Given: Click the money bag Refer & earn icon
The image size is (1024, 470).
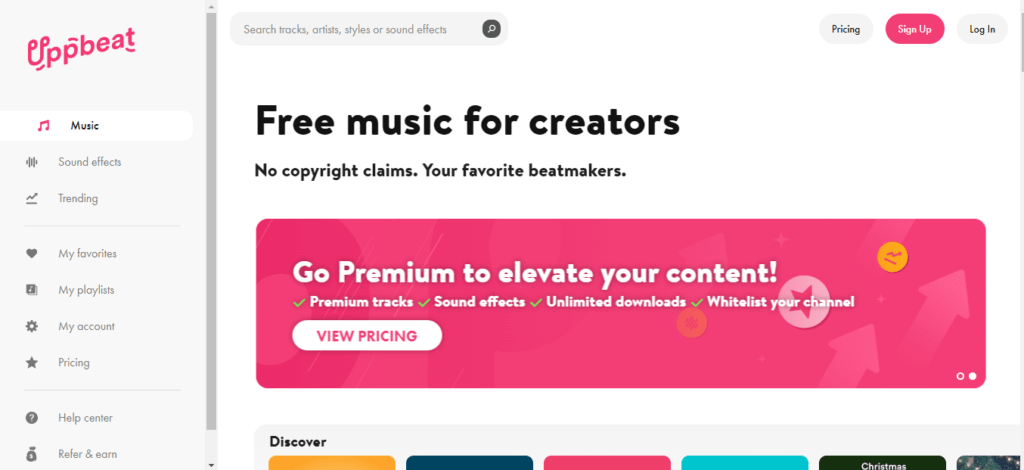Looking at the screenshot, I should [31, 454].
